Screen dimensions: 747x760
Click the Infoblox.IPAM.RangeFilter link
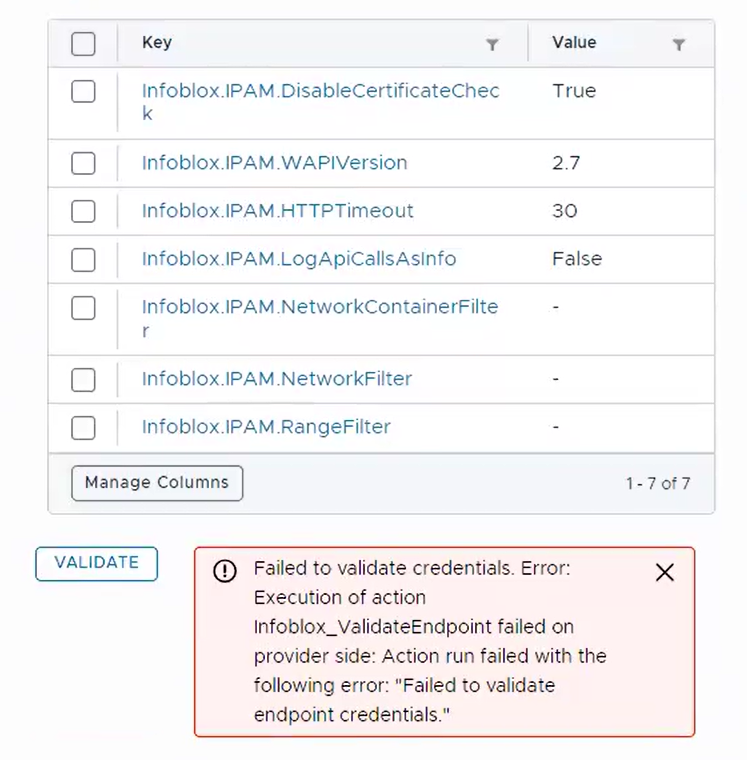coord(266,427)
